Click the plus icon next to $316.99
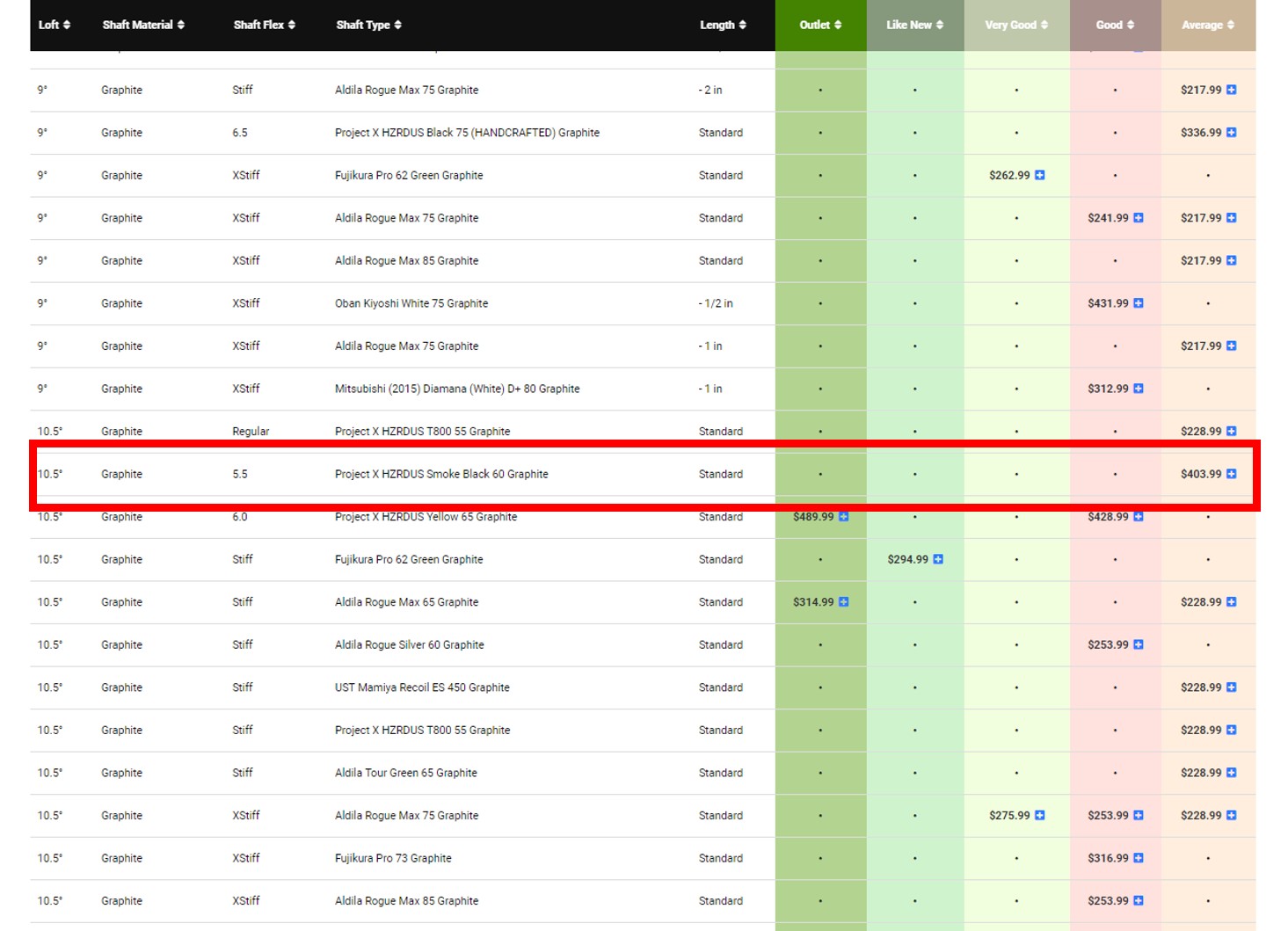This screenshot has height=931, width=1288. pos(1138,858)
